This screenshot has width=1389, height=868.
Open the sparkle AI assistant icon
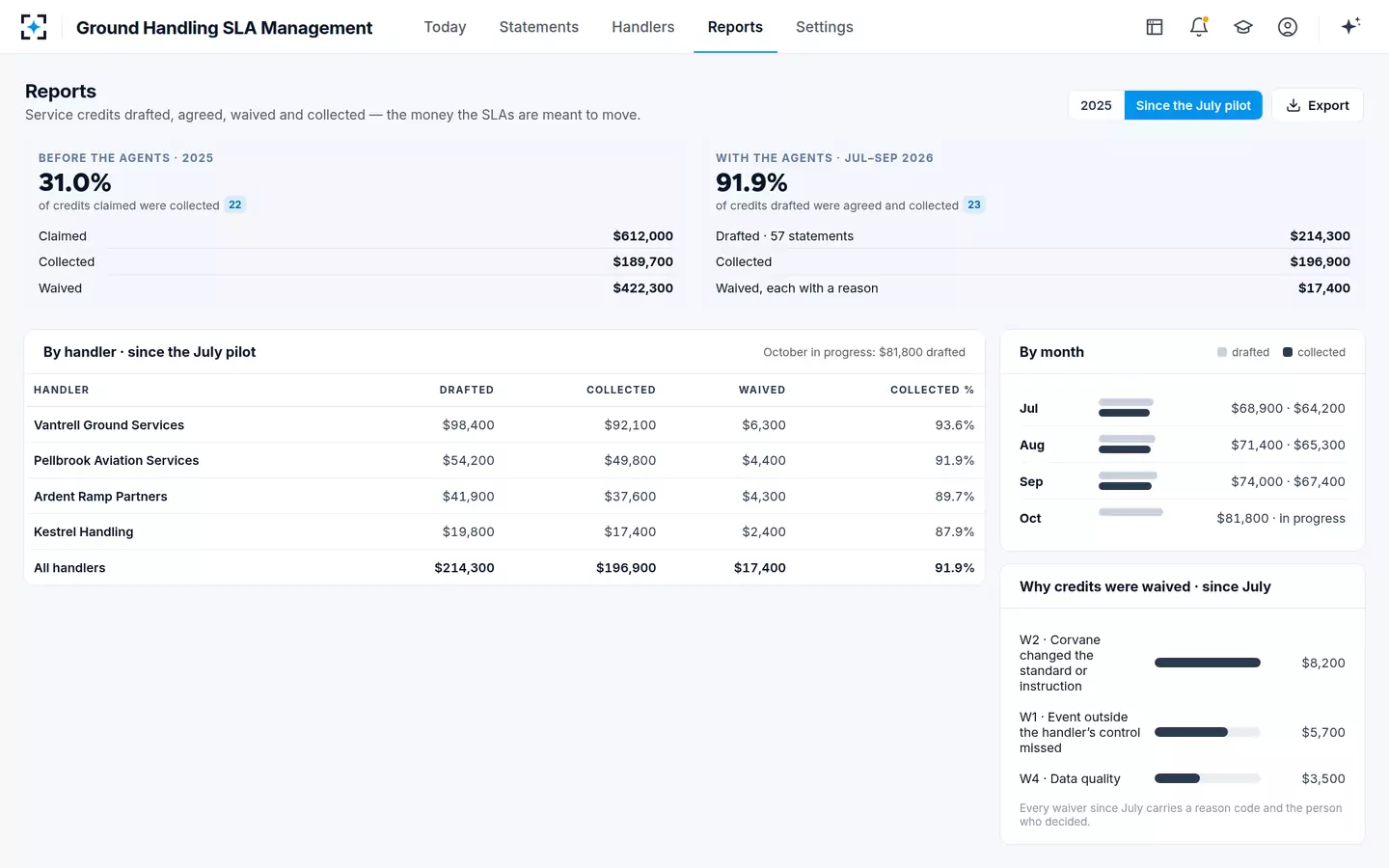[1350, 26]
